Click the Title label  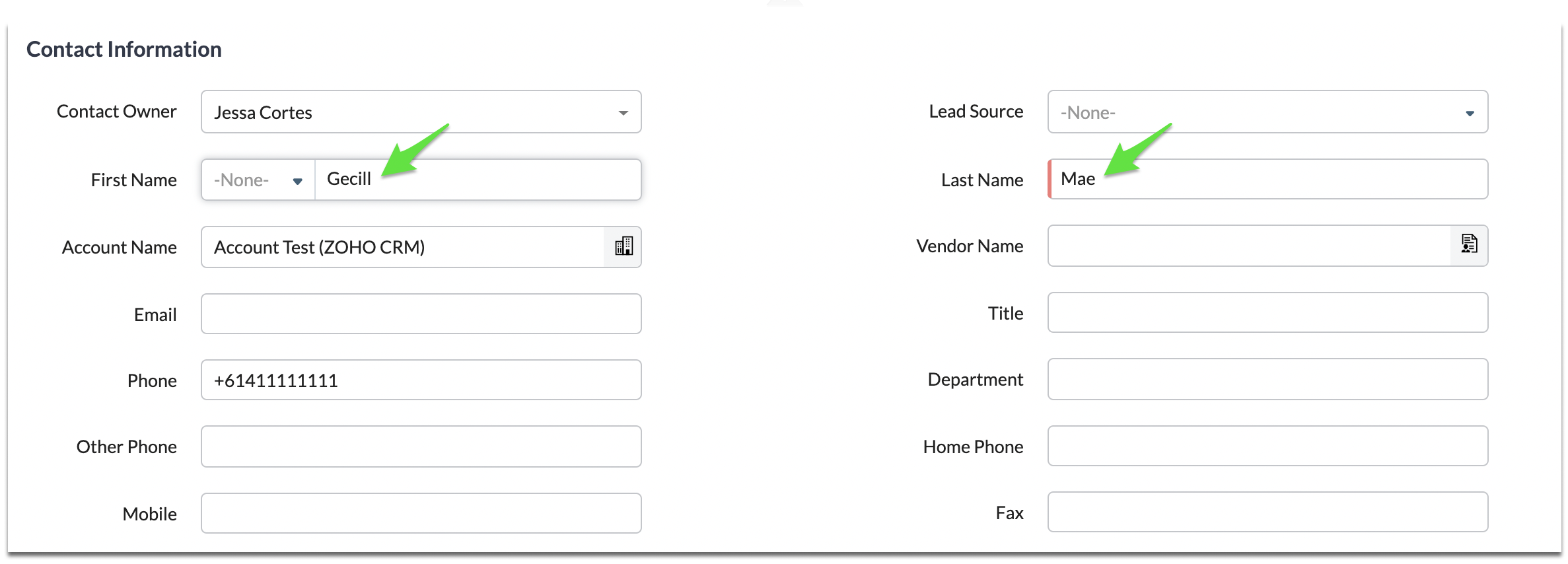(1005, 314)
